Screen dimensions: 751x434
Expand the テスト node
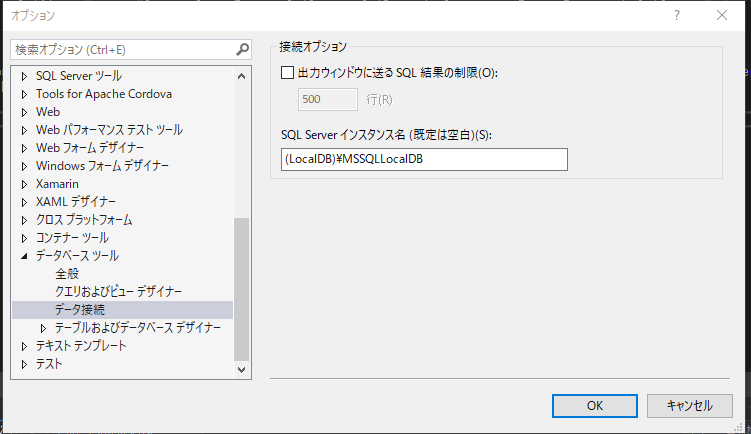[24, 364]
